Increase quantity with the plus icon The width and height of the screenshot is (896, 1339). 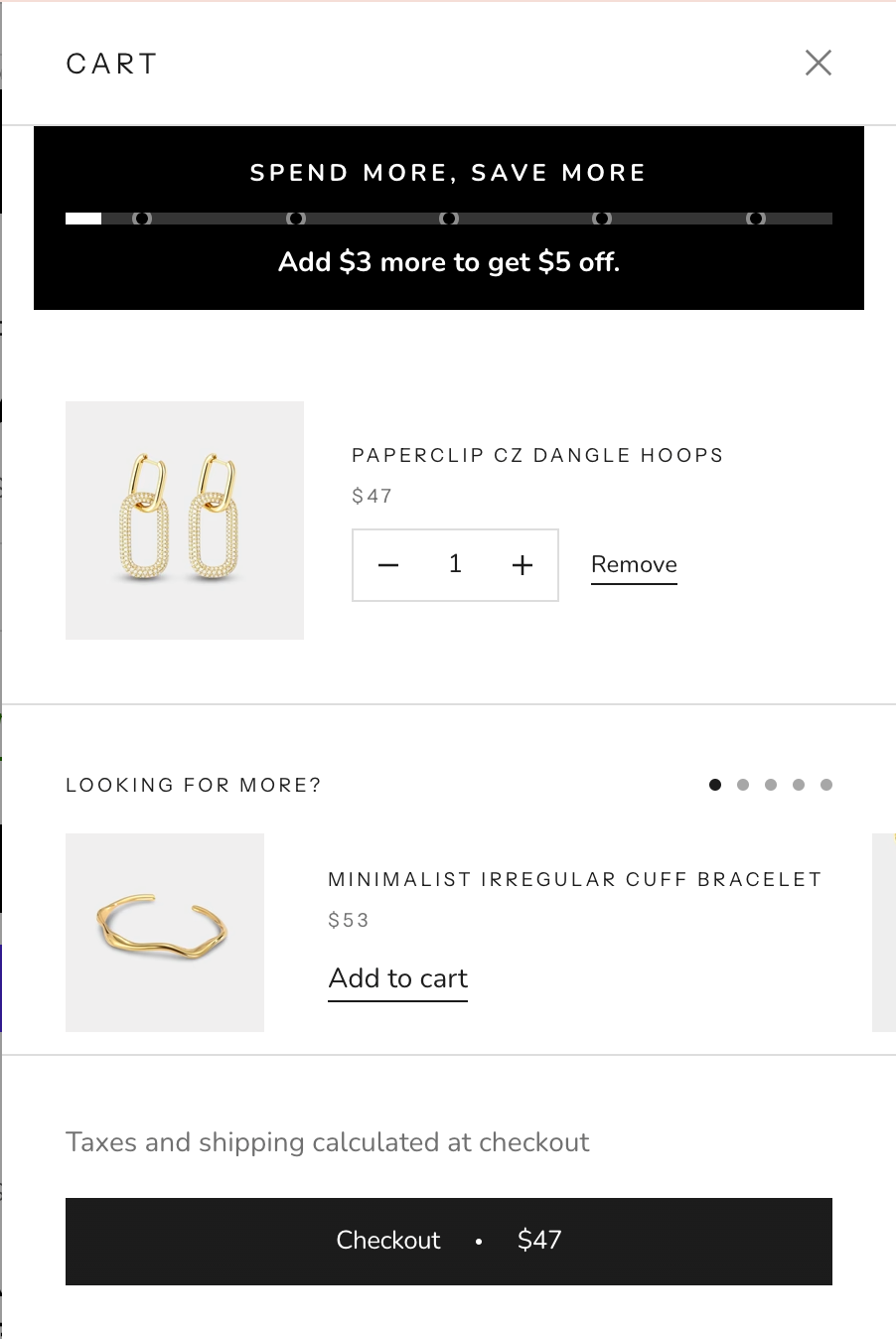(523, 565)
